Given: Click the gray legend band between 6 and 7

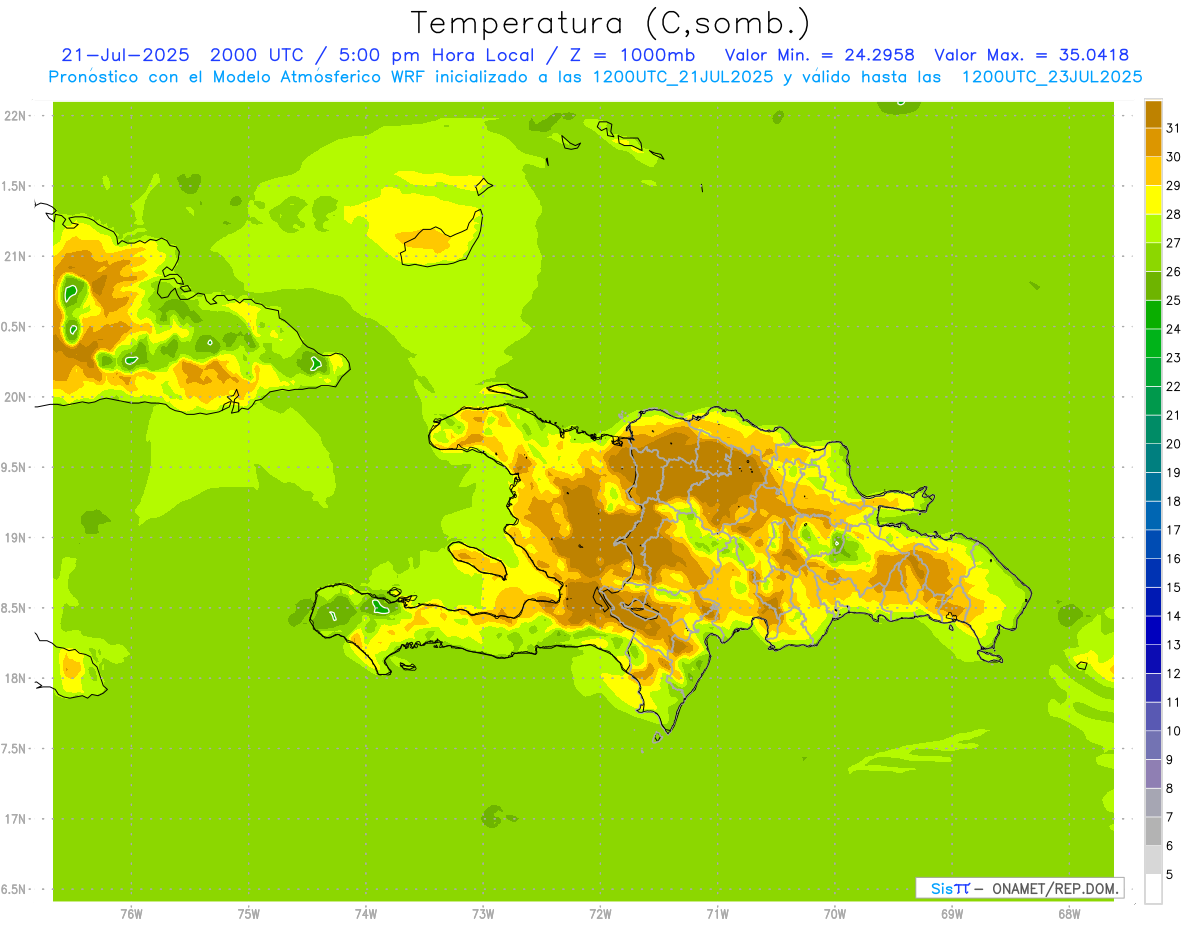Looking at the screenshot, I should (x=1153, y=831).
